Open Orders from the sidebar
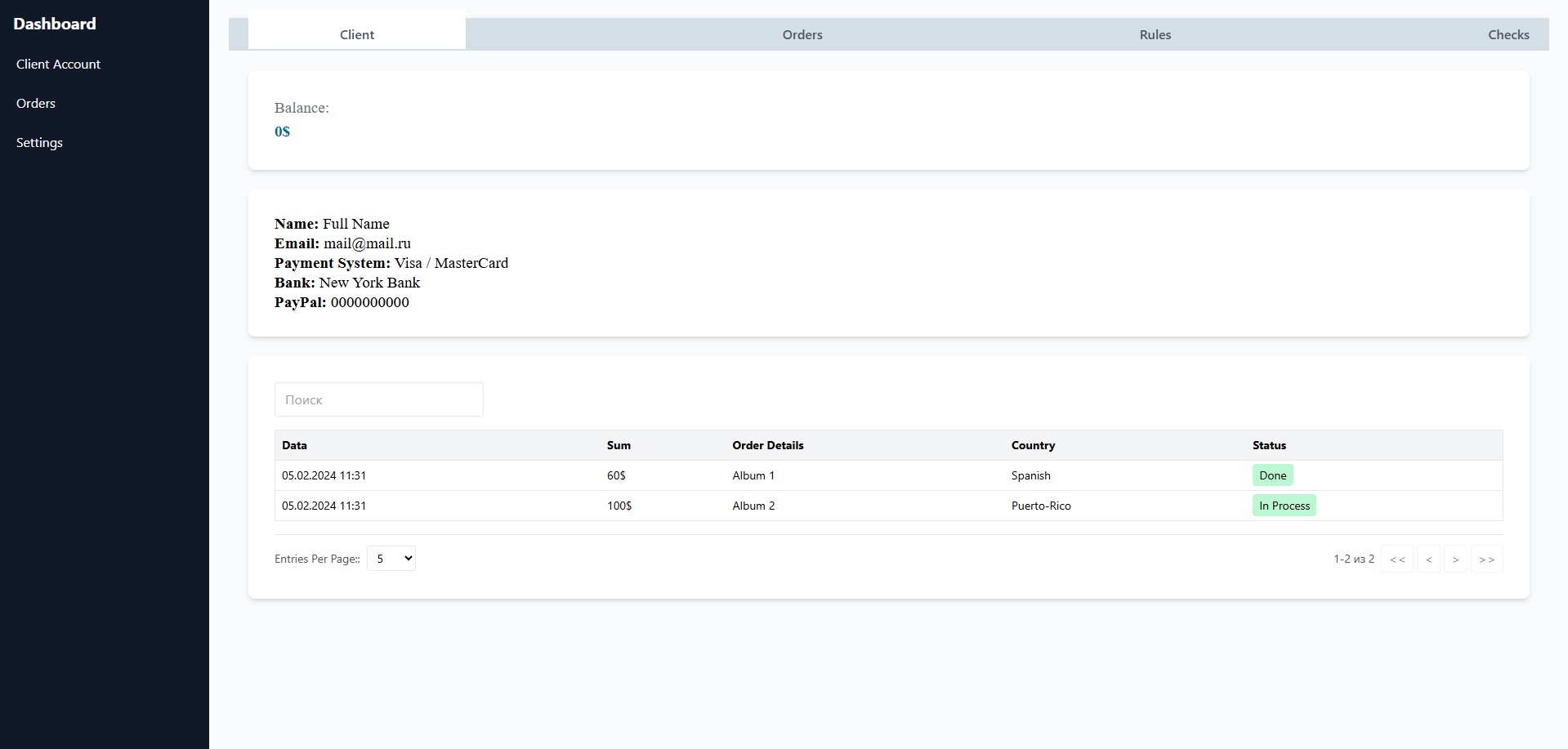1568x749 pixels. pyautogui.click(x=36, y=103)
